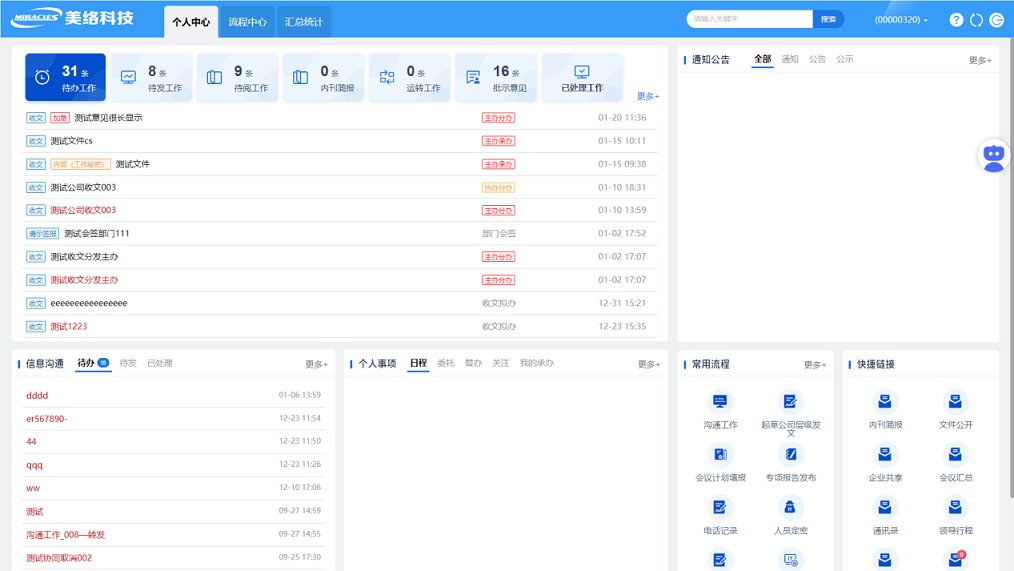Open the 会议汇总 quick link
Viewport: 1014px width, 571px height.
click(x=955, y=455)
